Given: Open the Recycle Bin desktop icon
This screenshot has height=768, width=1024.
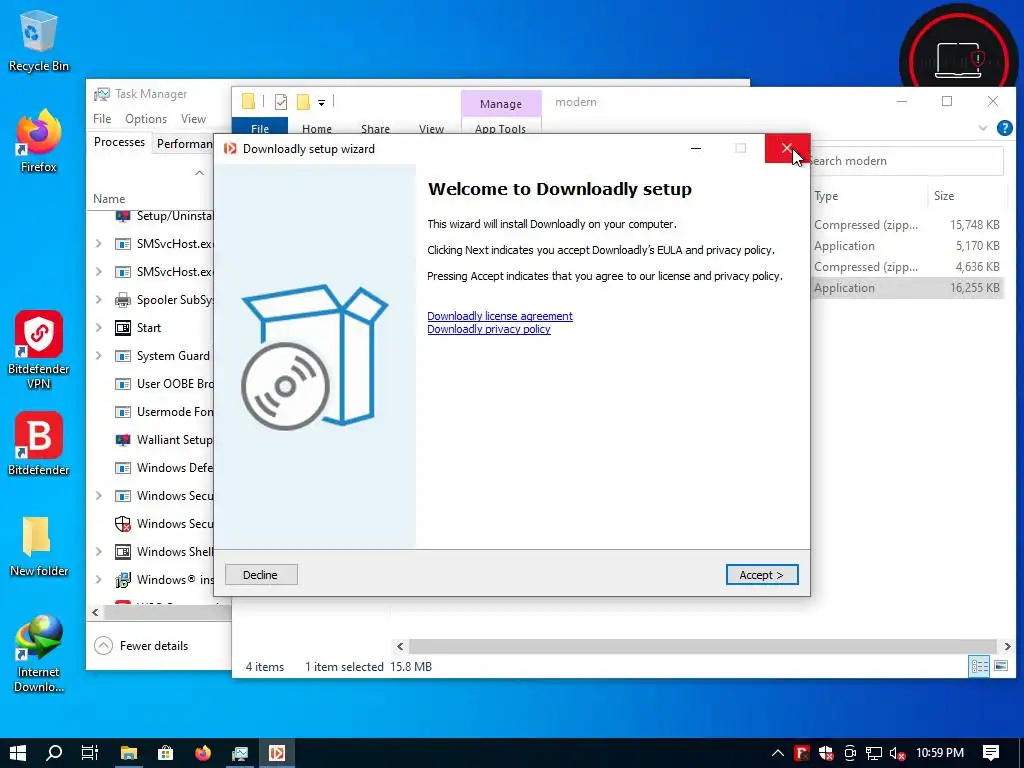Looking at the screenshot, I should coord(39,40).
